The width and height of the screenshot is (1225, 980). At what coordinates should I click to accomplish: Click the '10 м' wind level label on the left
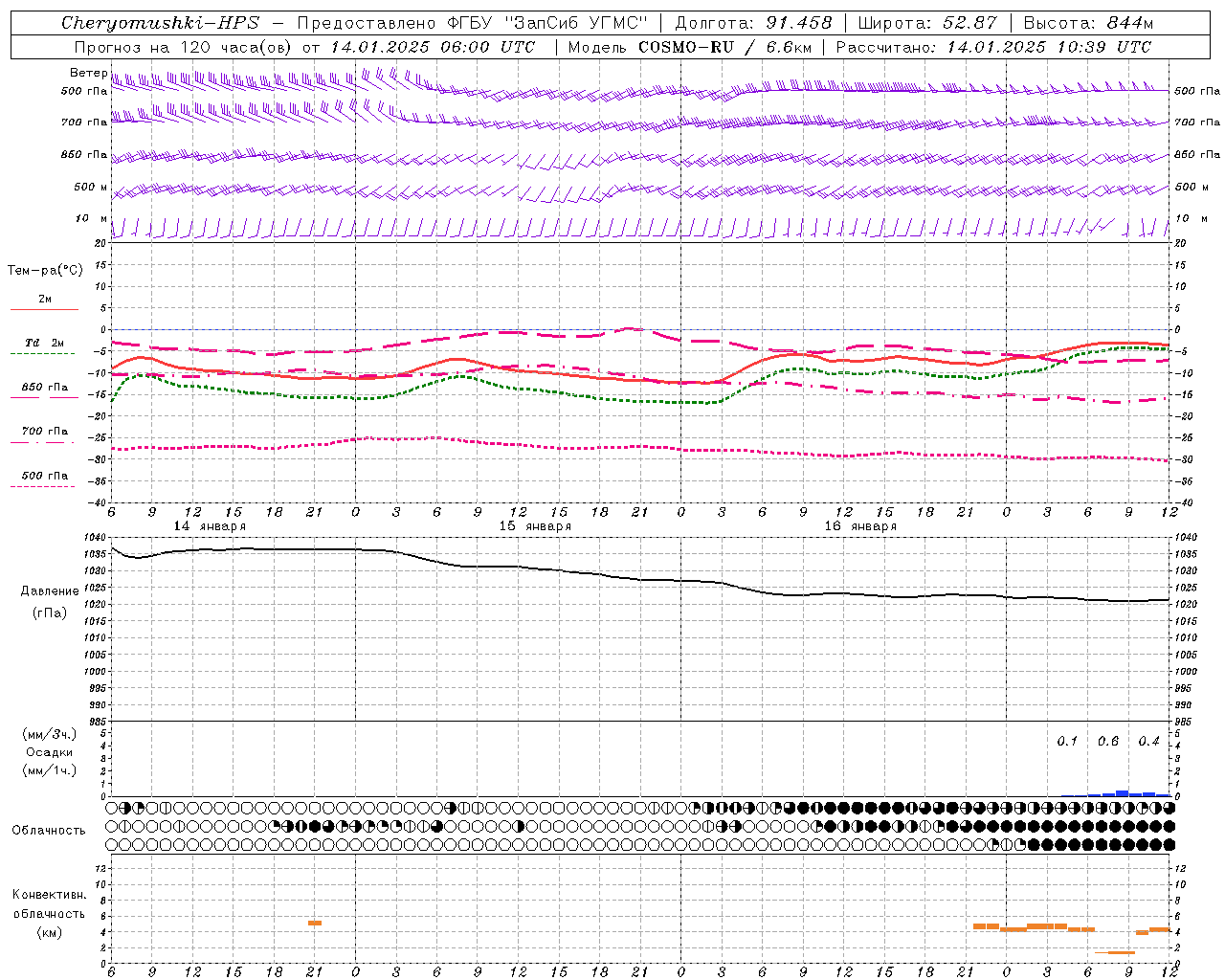[x=91, y=219]
